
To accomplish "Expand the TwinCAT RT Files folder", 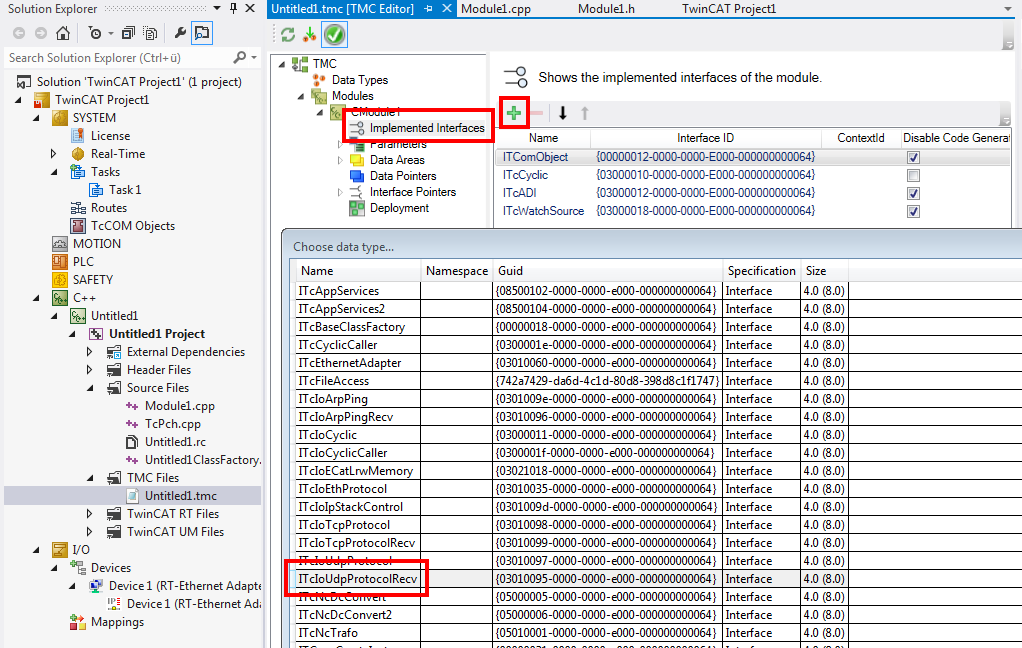I will pyautogui.click(x=89, y=514).
